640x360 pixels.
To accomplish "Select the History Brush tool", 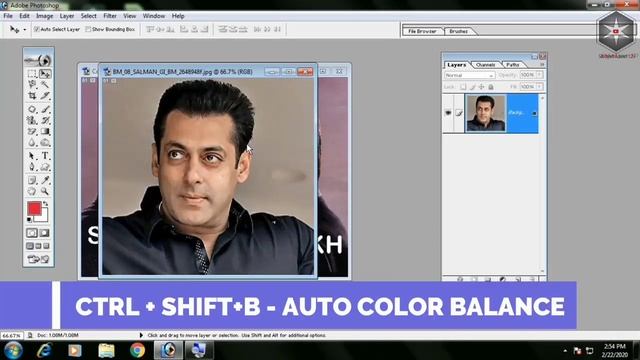I will pyautogui.click(x=45, y=120).
